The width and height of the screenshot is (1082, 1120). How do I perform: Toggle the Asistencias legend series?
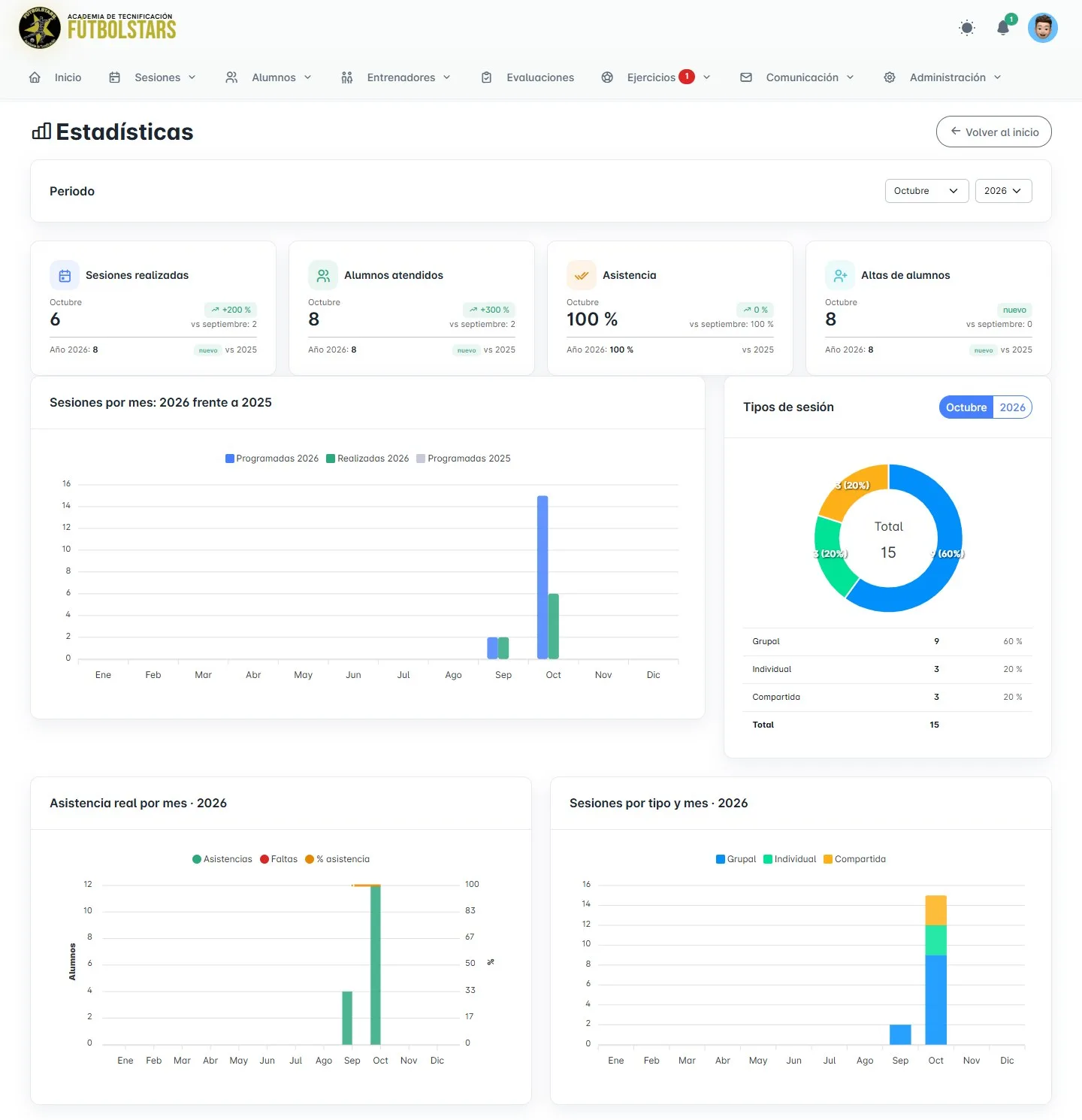point(222,859)
